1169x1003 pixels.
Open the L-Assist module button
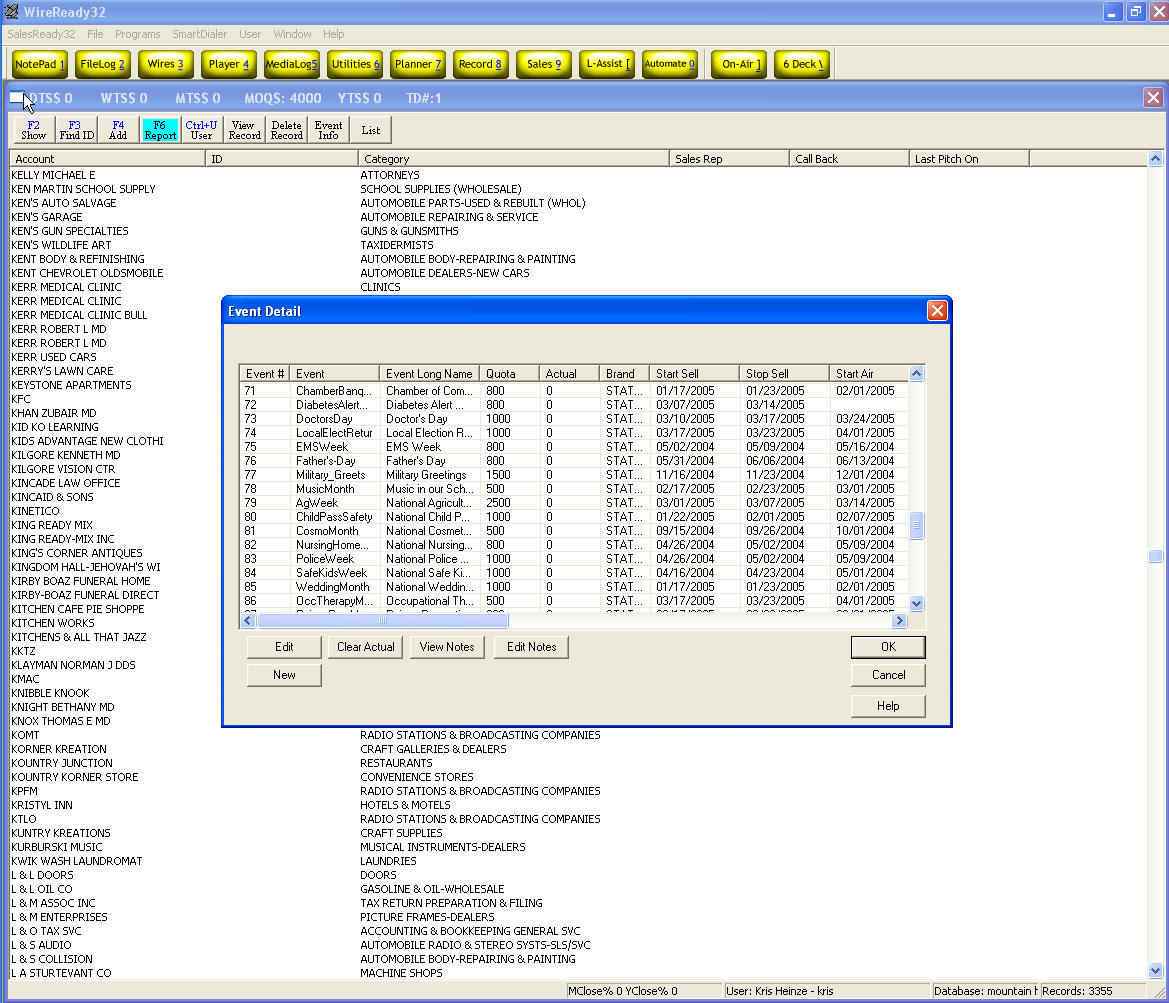(608, 64)
